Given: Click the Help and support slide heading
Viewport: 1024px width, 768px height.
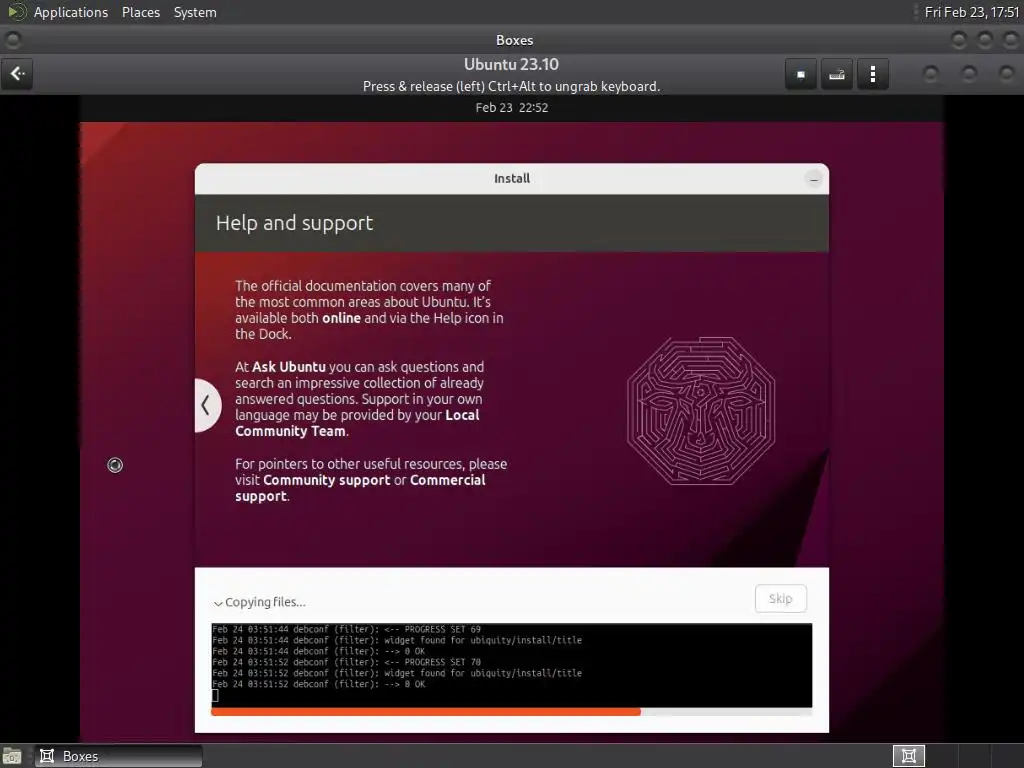Looking at the screenshot, I should pos(295,223).
